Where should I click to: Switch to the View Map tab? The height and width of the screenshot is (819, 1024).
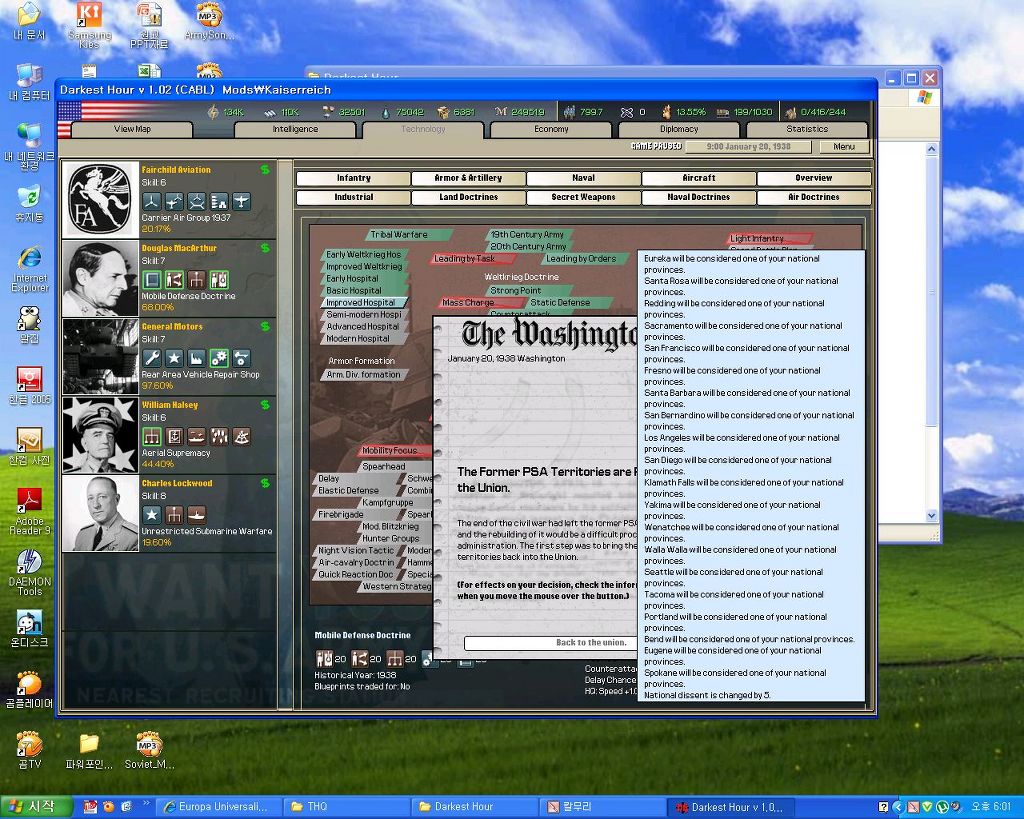click(x=132, y=129)
